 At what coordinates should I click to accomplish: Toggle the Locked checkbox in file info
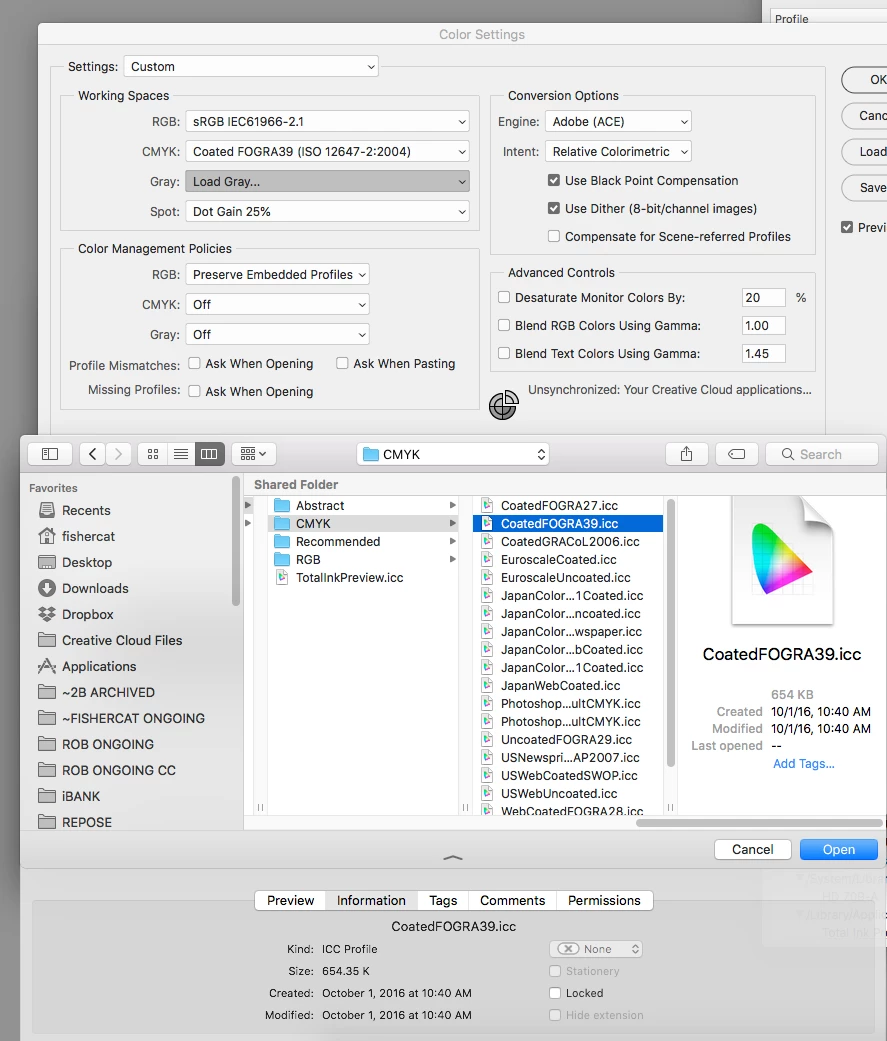[555, 993]
